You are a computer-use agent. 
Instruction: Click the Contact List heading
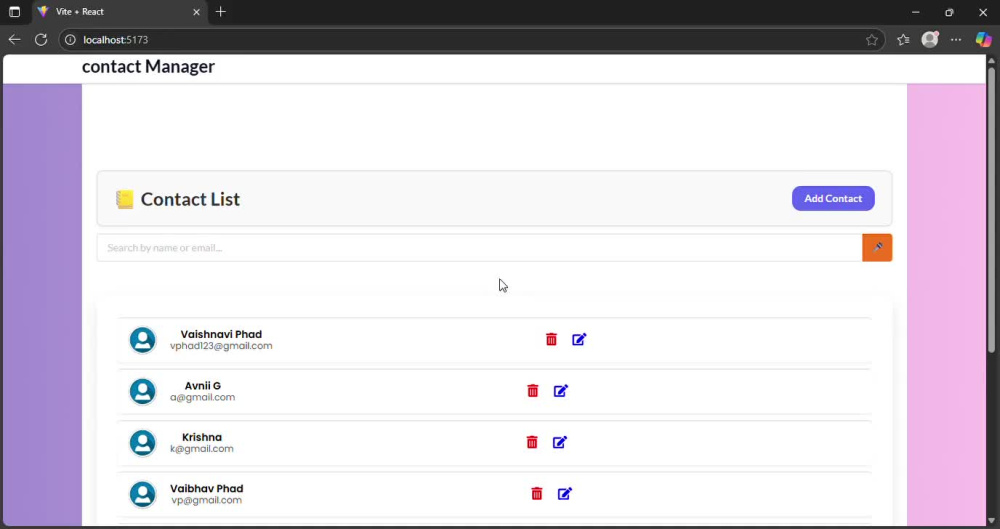190,199
